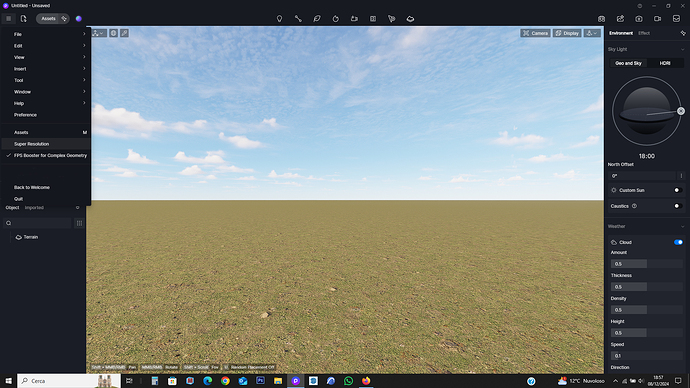Screen dimensions: 690x388
Task: Click the leaf vegetation icon in toolbar
Action: (317, 18)
